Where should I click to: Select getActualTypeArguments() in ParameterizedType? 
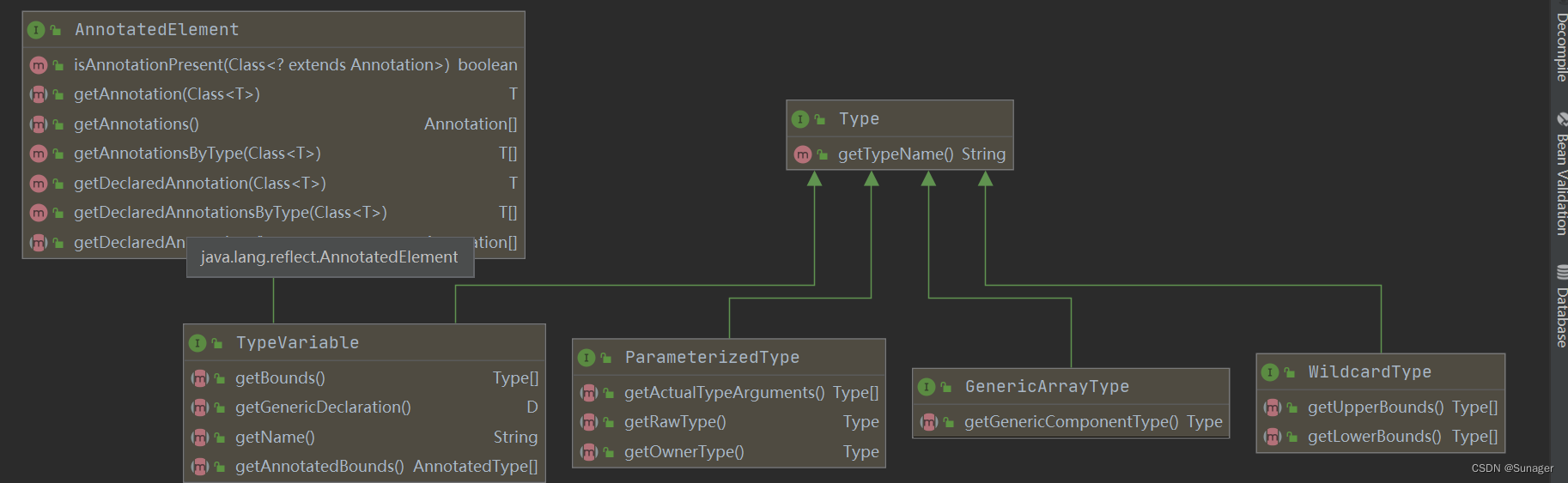pyautogui.click(x=724, y=393)
